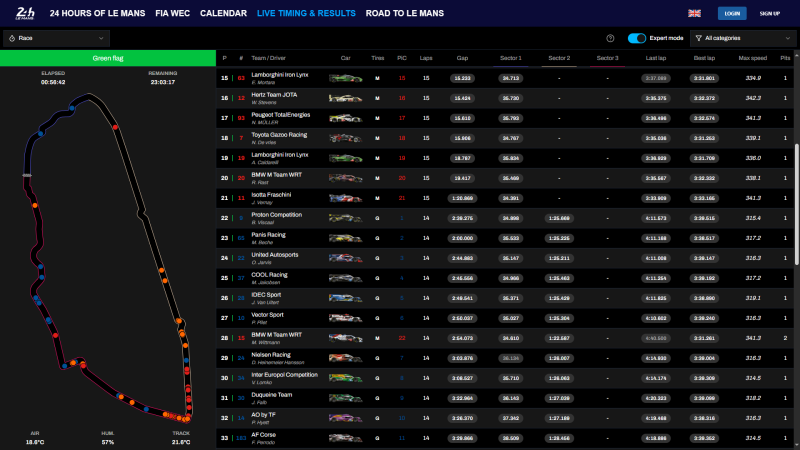Click the track temperature value
Screen dimensions: 800x450
pyautogui.click(x=181, y=442)
